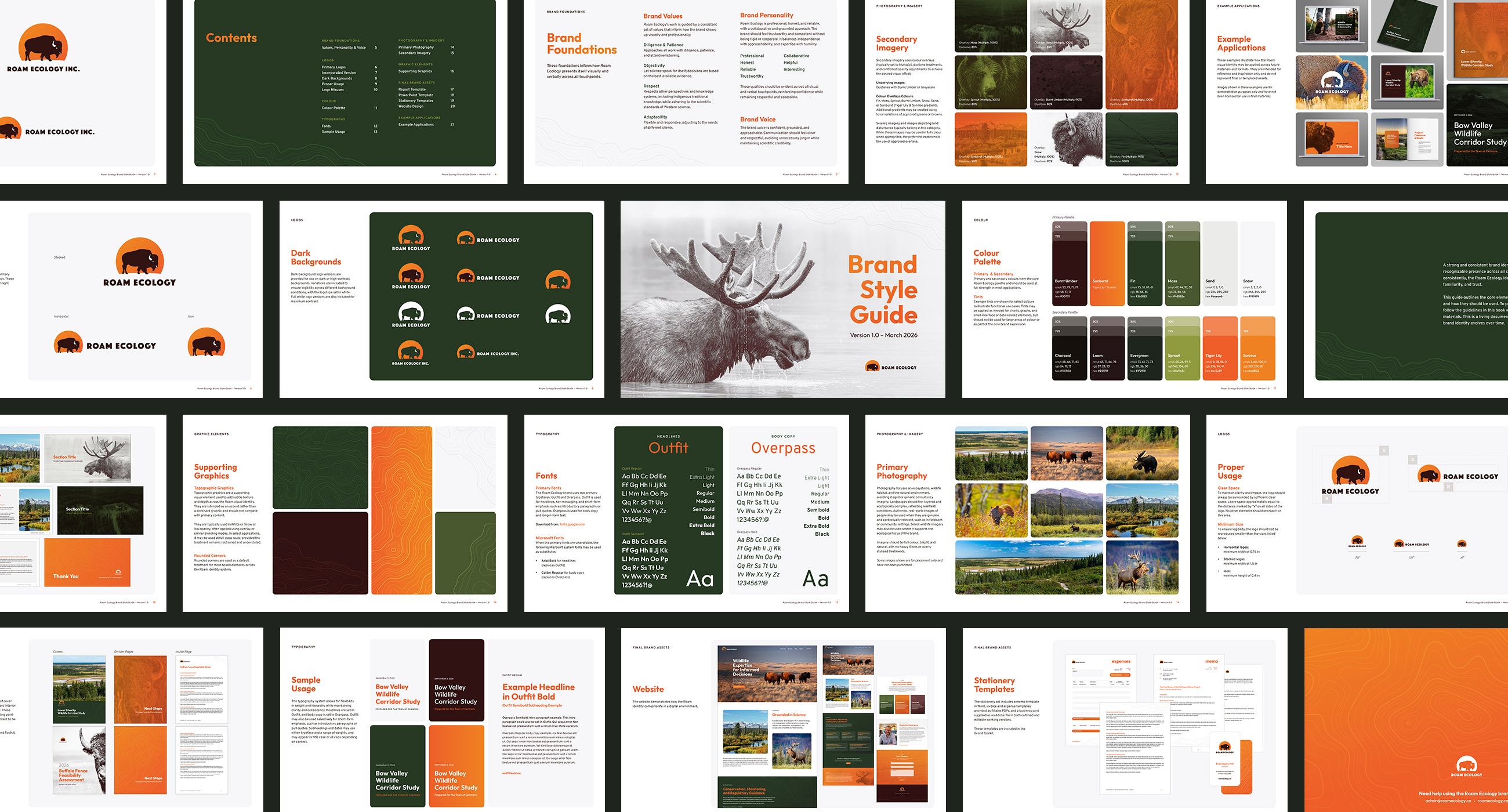
Task: Click the 'Brand Voice' subheading
Action: coord(757,119)
